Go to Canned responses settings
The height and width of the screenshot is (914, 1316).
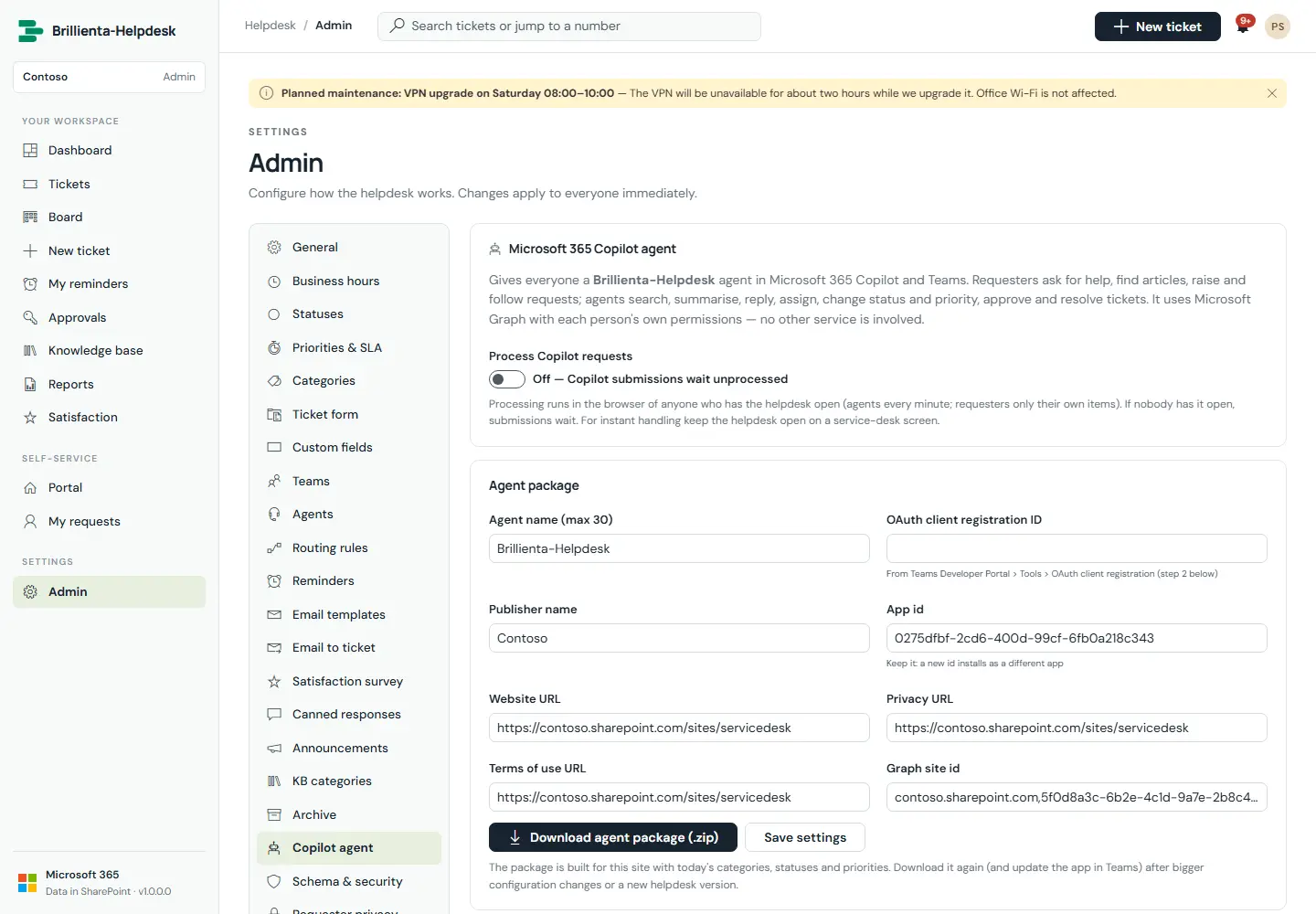(349, 715)
